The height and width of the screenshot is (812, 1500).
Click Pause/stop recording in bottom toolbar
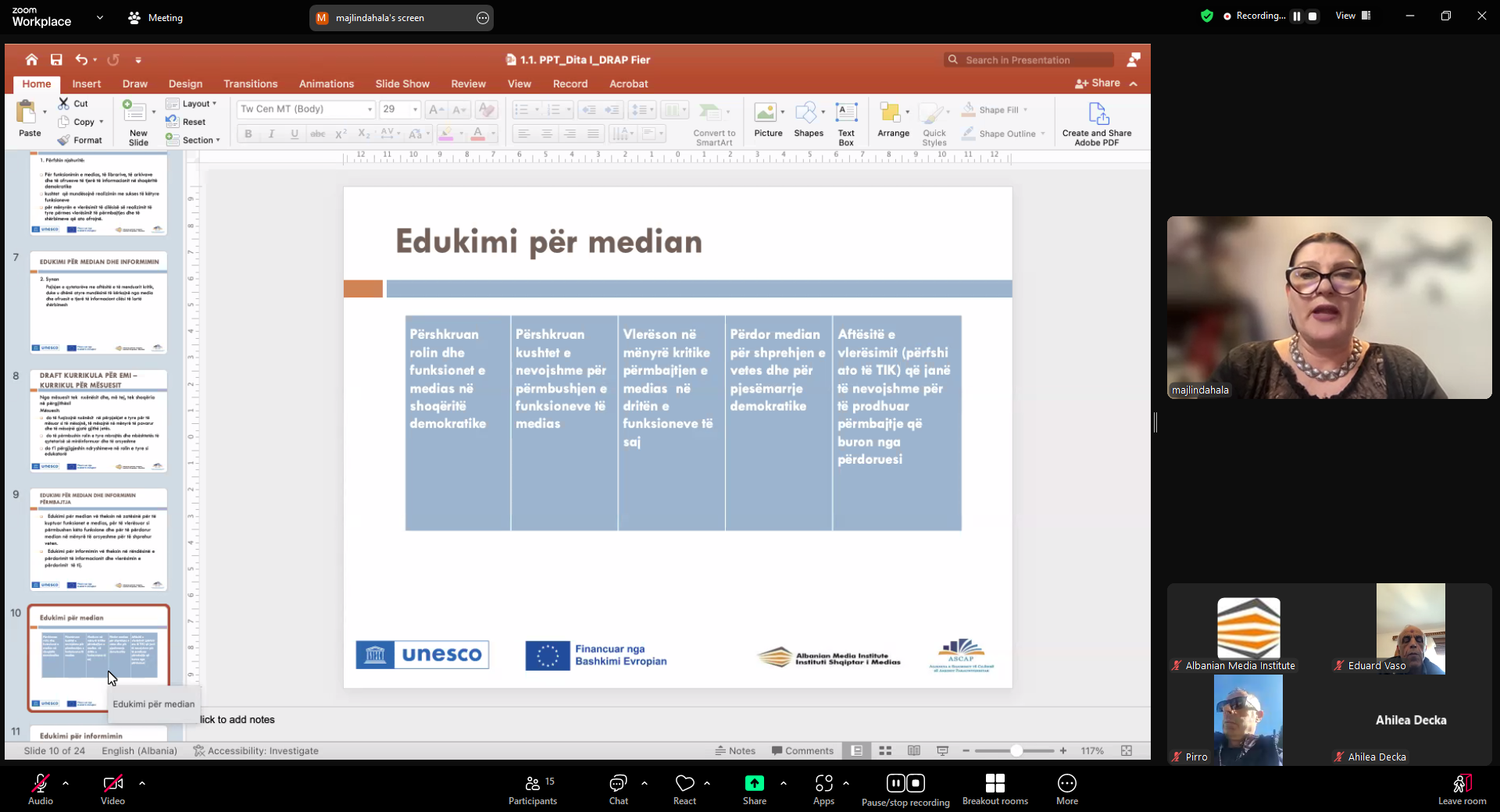[905, 790]
